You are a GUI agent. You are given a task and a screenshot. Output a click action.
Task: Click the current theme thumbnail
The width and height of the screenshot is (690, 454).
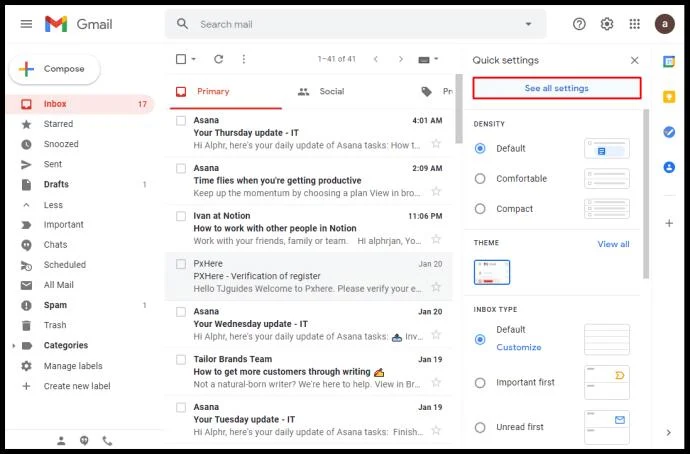(492, 272)
